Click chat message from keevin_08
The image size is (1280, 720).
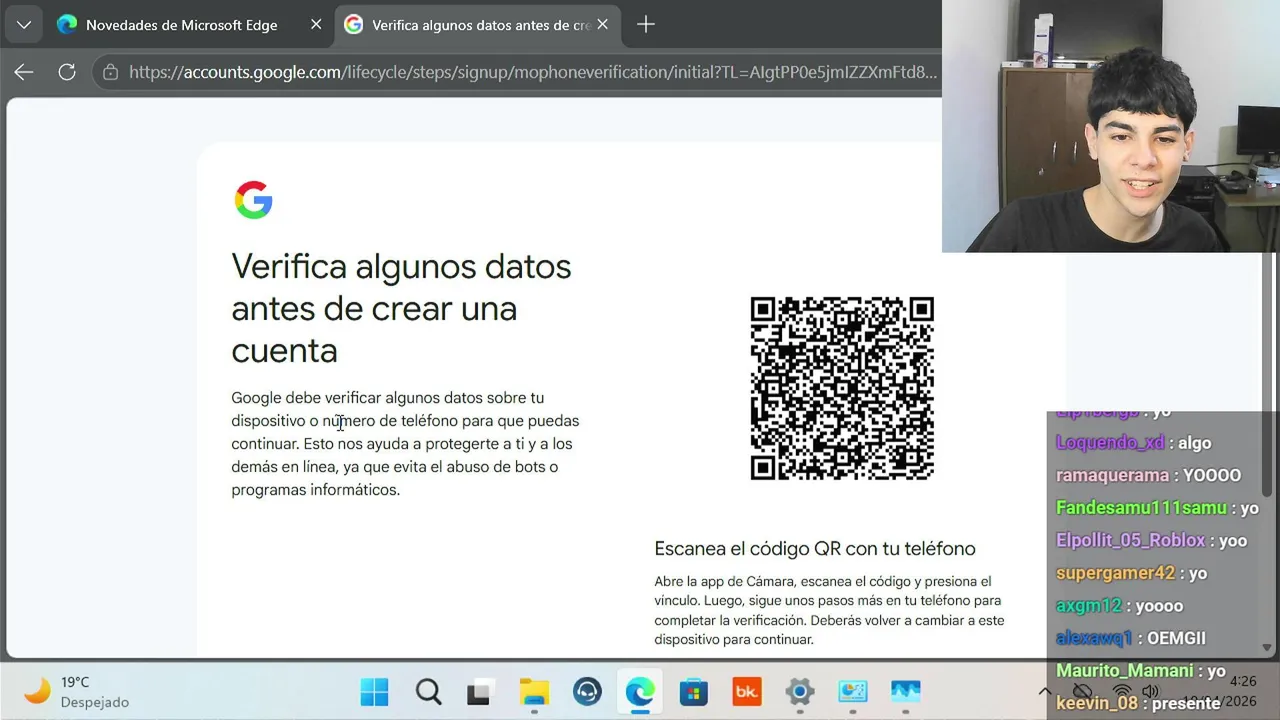pyautogui.click(x=1138, y=703)
